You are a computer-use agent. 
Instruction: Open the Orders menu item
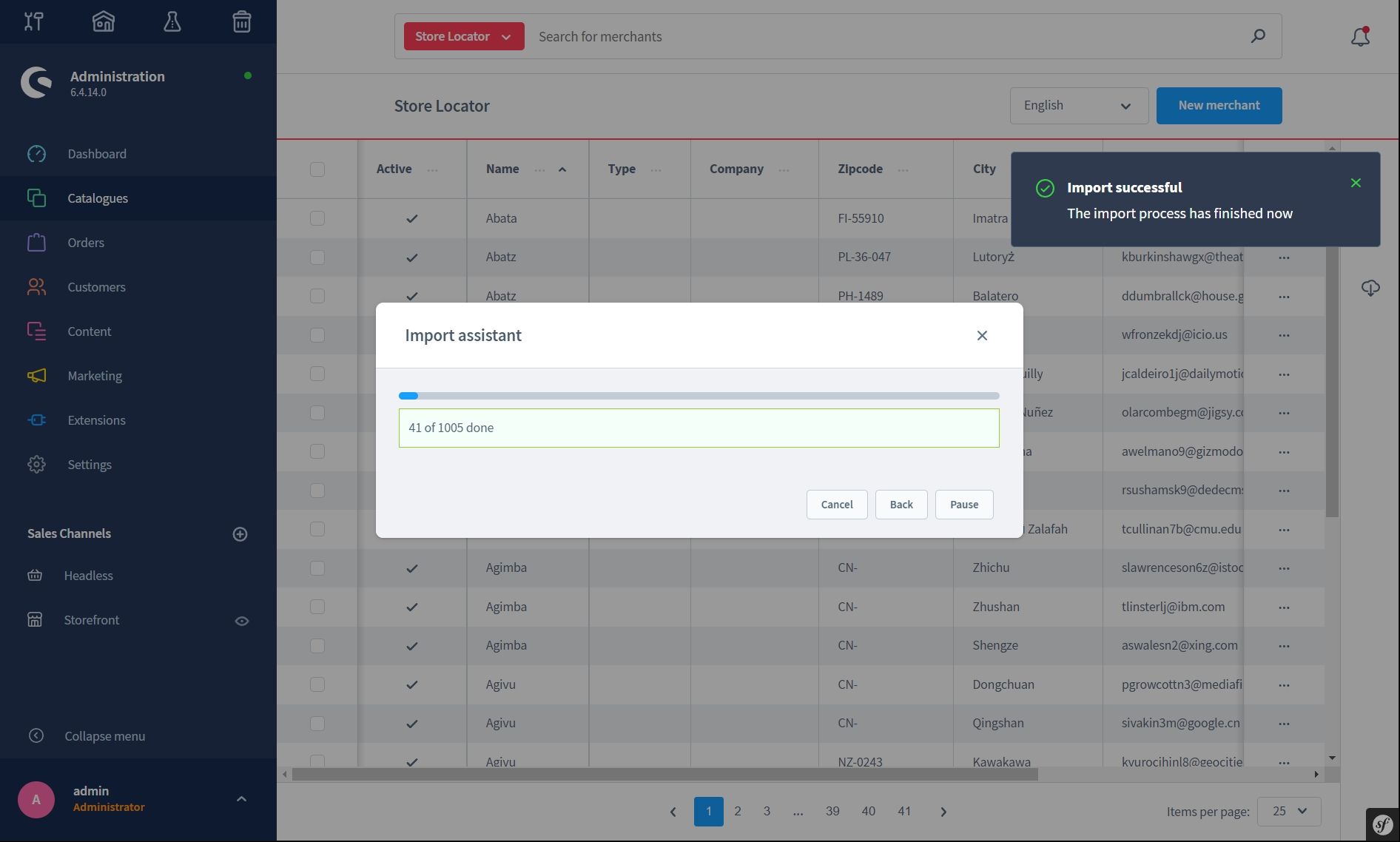point(86,243)
